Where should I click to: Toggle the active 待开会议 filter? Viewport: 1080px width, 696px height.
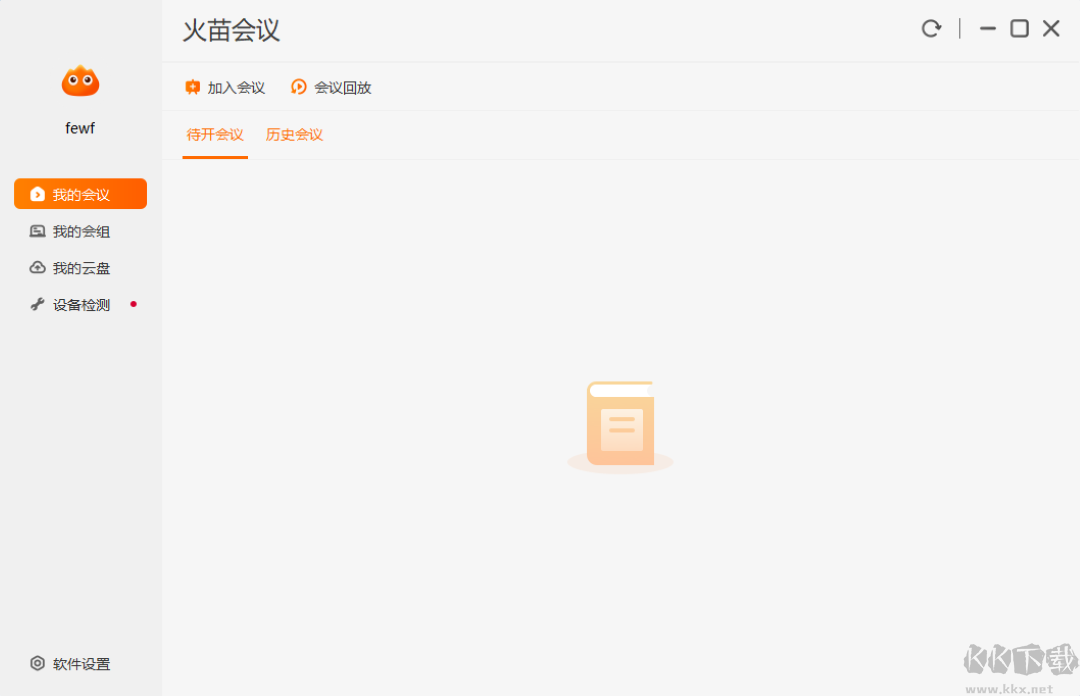coord(214,134)
